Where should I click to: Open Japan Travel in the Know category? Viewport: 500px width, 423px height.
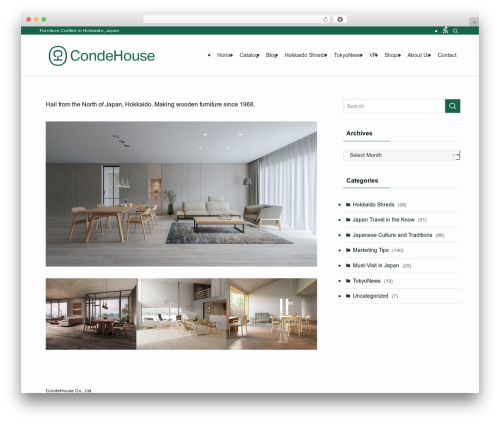[383, 220]
